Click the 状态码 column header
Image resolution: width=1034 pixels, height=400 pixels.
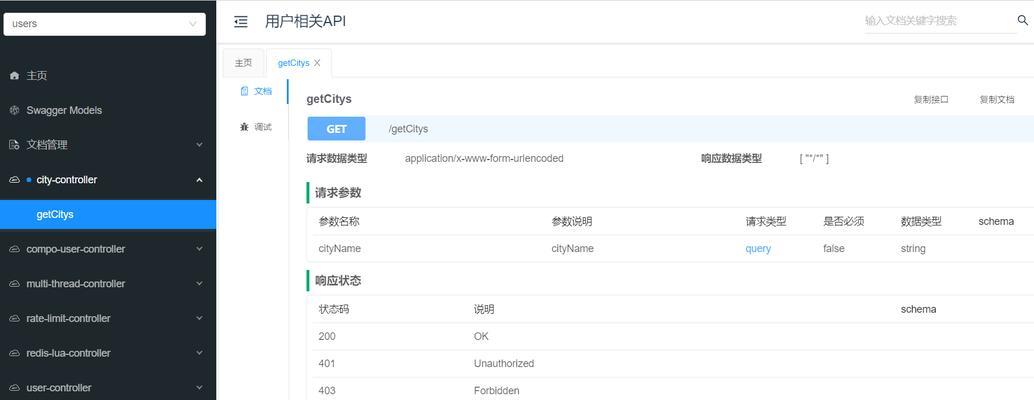point(334,309)
